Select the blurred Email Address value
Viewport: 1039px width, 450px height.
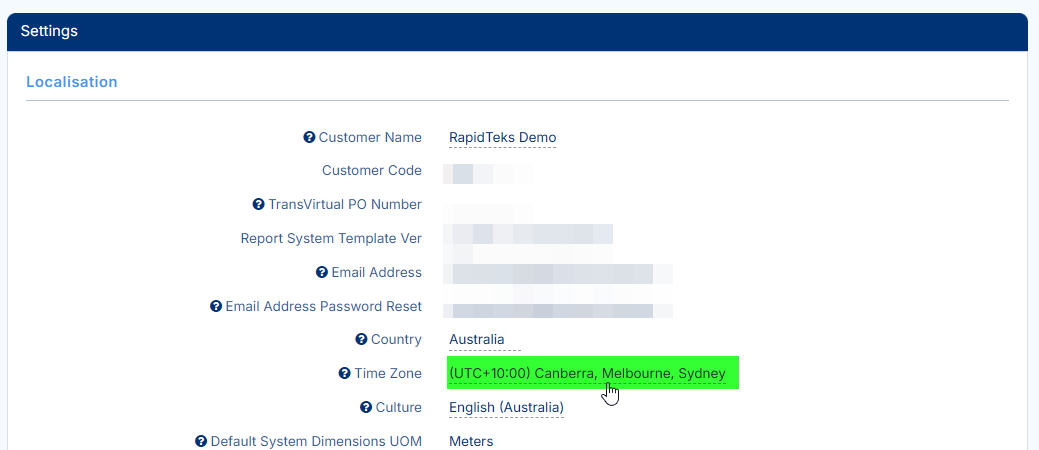(558, 273)
